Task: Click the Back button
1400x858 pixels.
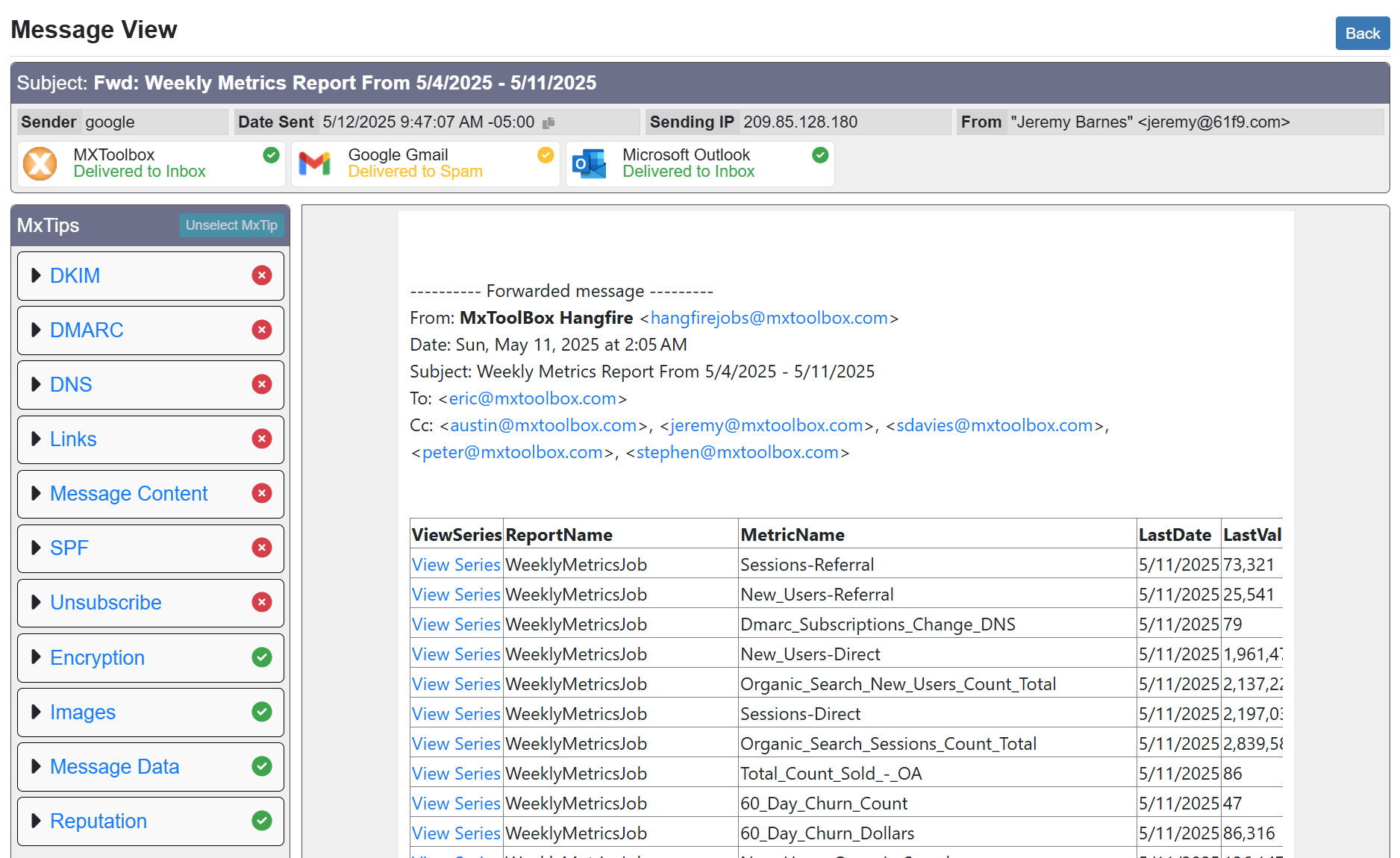Action: [x=1362, y=34]
